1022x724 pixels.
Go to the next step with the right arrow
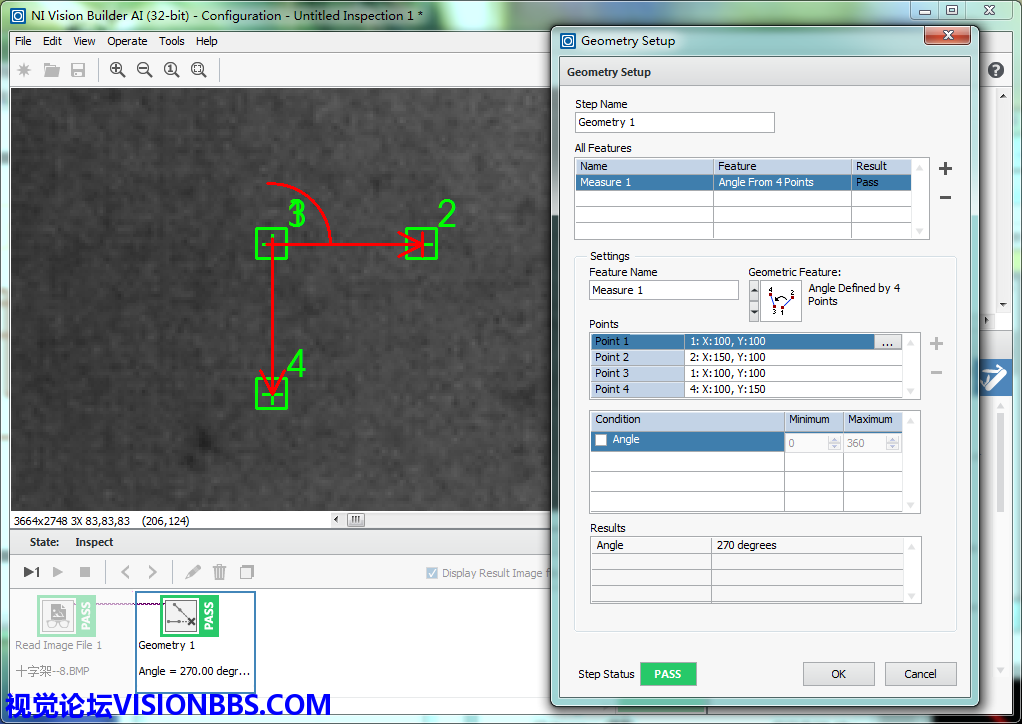[153, 572]
